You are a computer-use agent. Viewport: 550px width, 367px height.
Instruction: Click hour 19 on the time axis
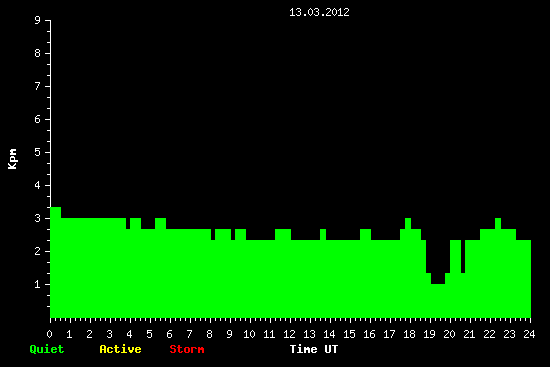[429, 334]
